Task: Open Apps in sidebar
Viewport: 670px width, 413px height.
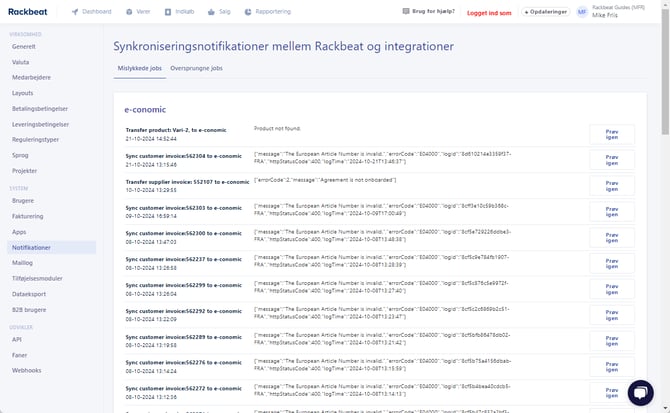Action: (19, 232)
